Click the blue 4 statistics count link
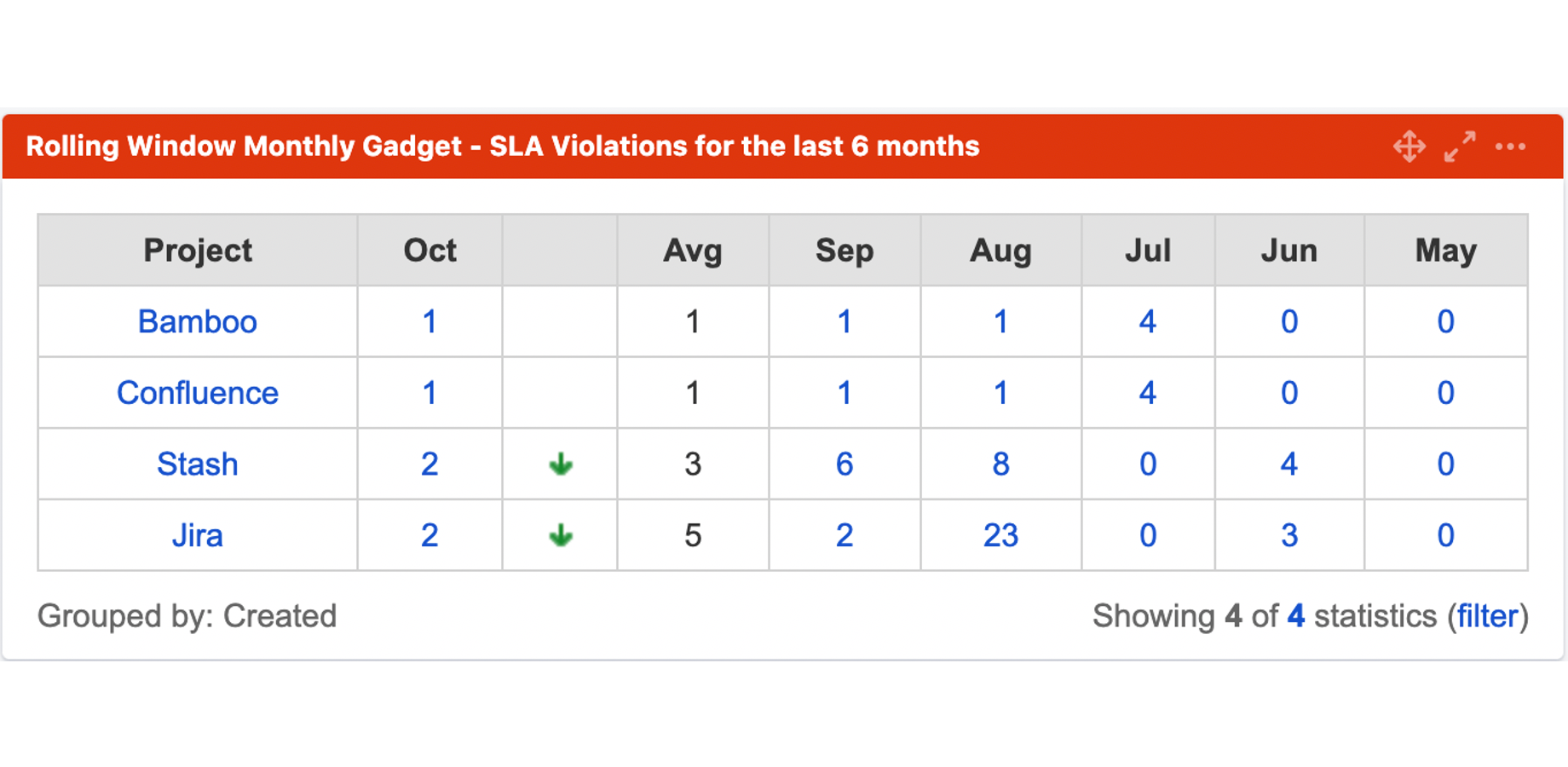Image resolution: width=1568 pixels, height=767 pixels. point(1296,616)
